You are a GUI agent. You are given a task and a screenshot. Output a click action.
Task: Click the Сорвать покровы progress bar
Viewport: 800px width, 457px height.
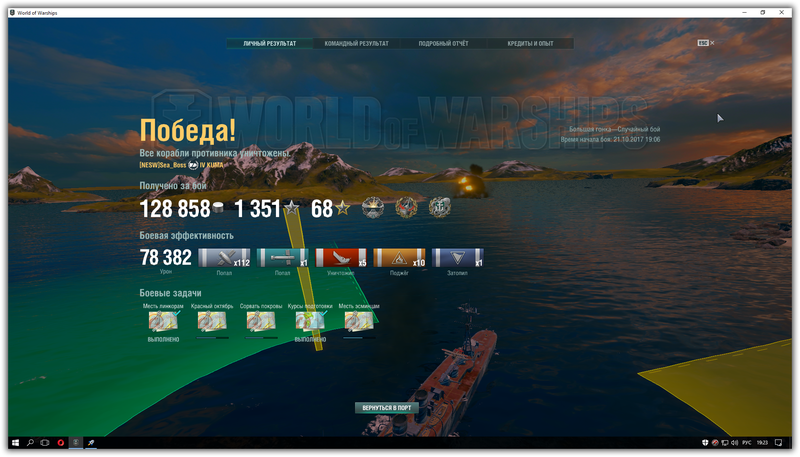point(261,338)
